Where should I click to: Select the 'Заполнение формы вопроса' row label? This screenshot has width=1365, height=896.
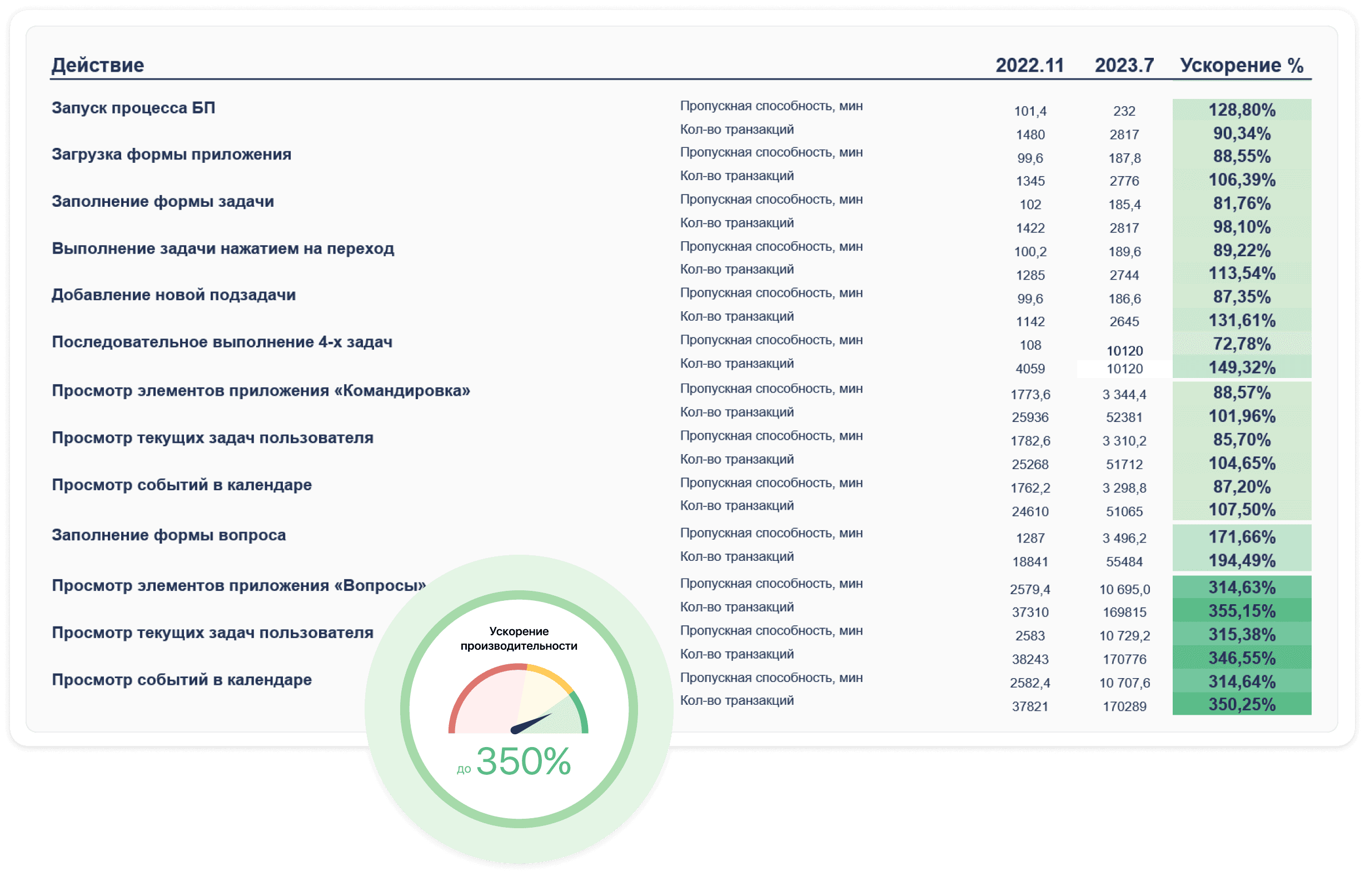tap(168, 535)
